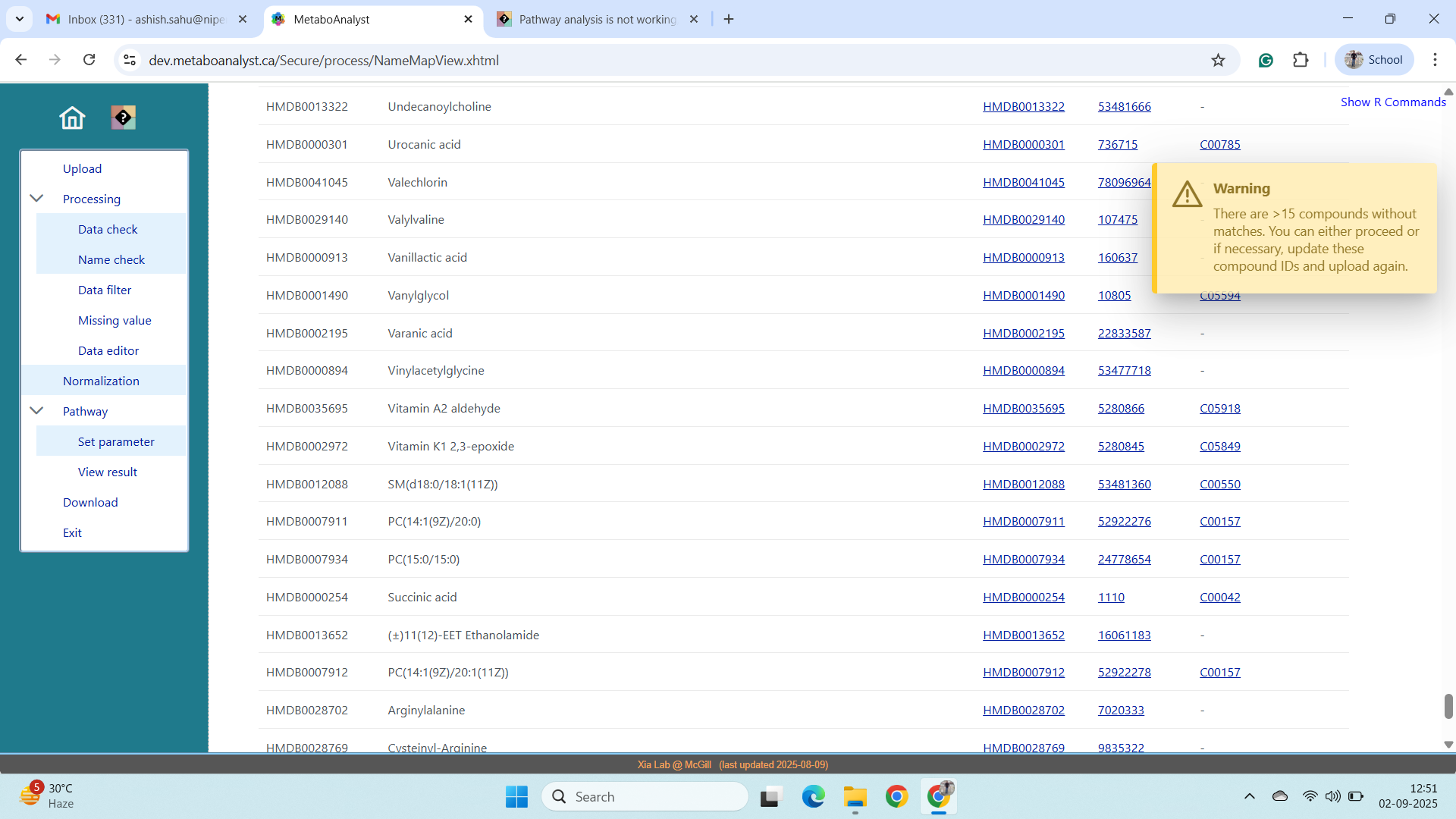Select the MetaboAnalyst tab
1456x819 pixels.
[x=373, y=19]
